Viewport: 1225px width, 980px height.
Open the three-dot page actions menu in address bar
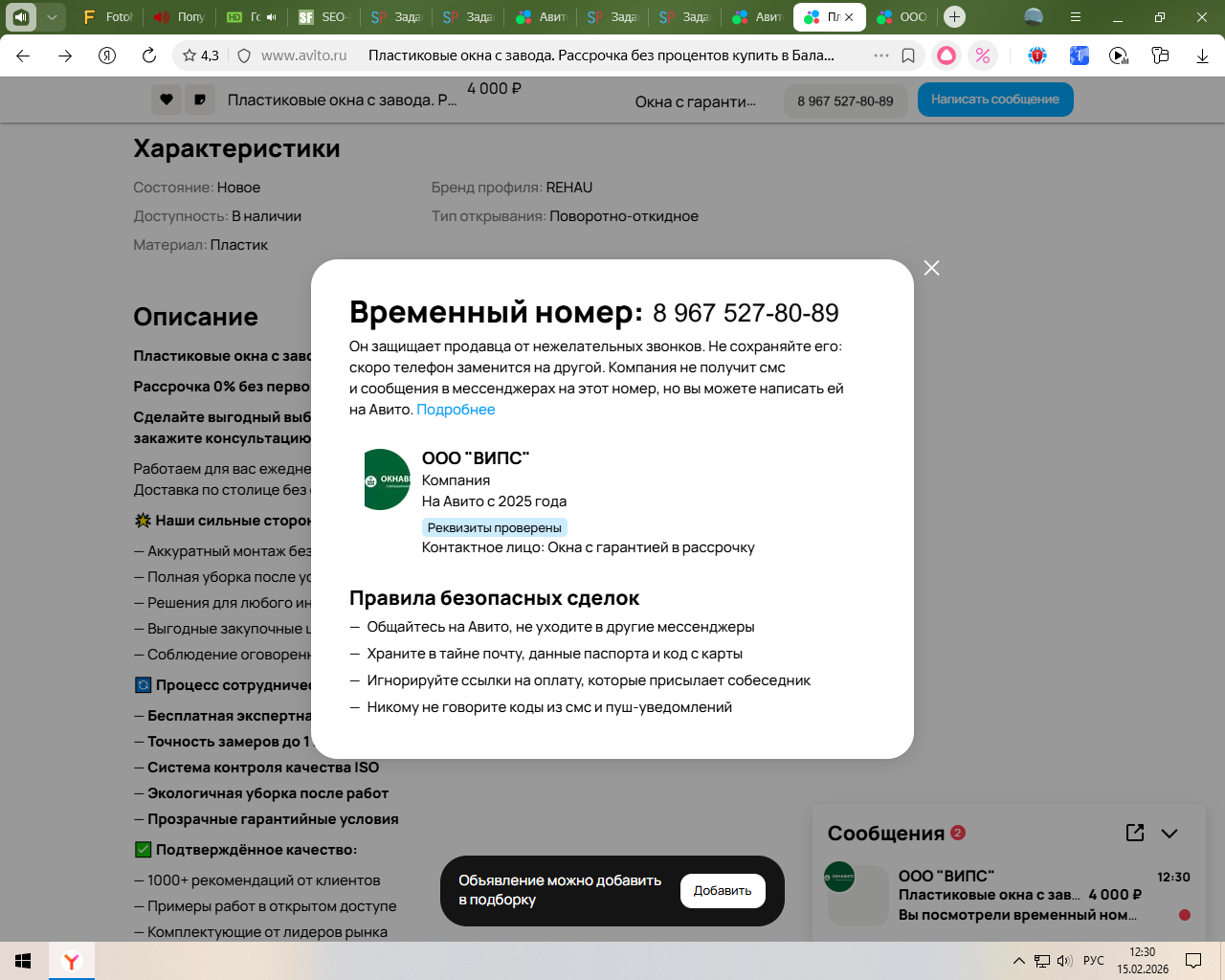881,56
